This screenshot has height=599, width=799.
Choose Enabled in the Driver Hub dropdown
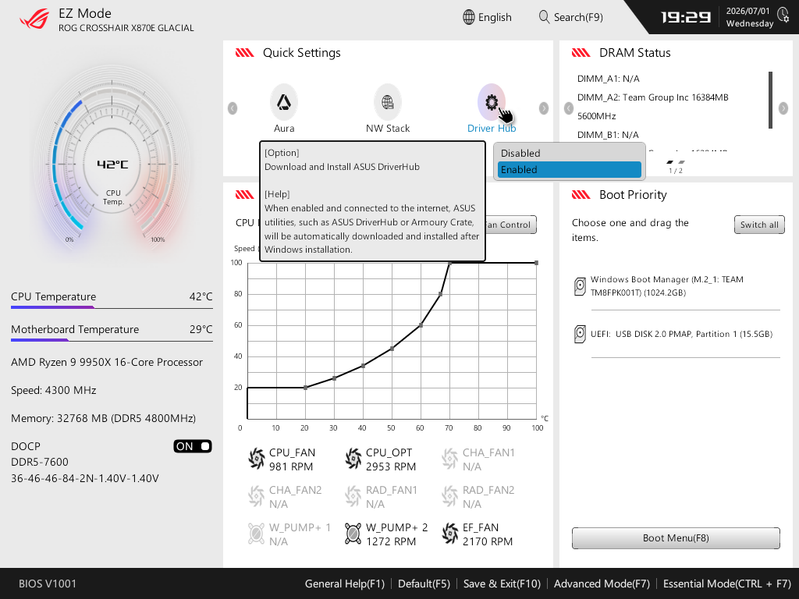[x=569, y=170]
